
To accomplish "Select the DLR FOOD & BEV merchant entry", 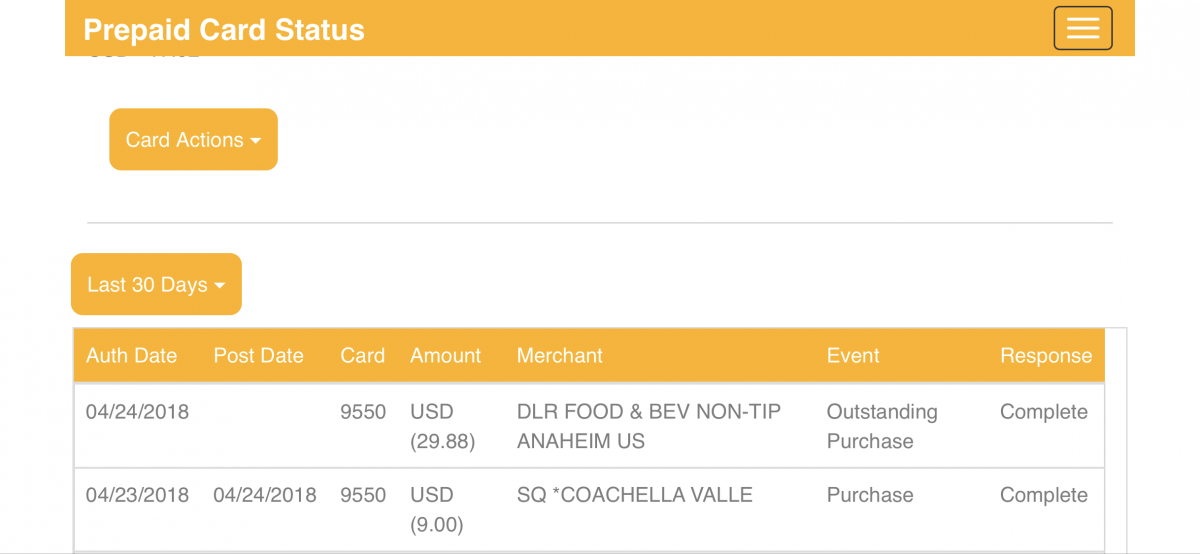I will pyautogui.click(x=648, y=426).
